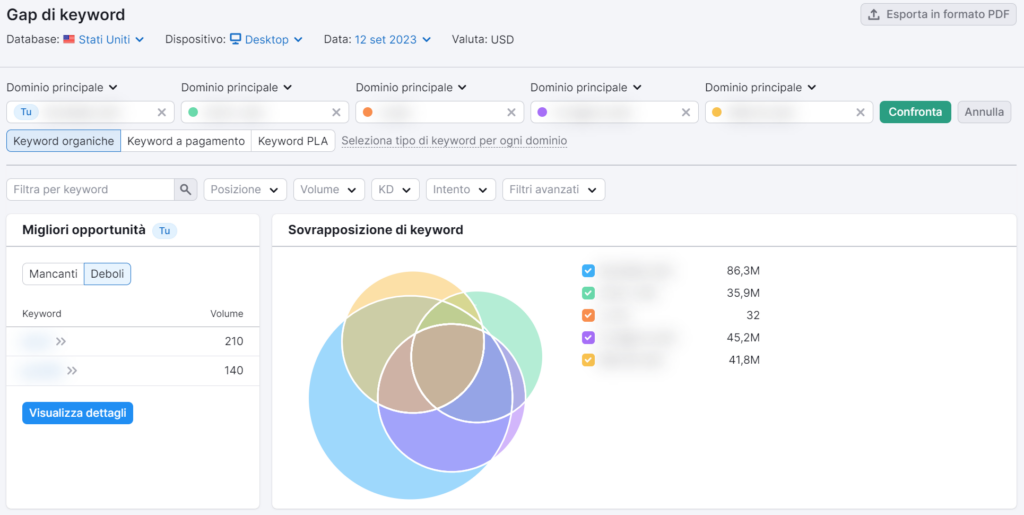Image resolution: width=1024 pixels, height=515 pixels.
Task: Click the Volume column header
Action: 227,314
